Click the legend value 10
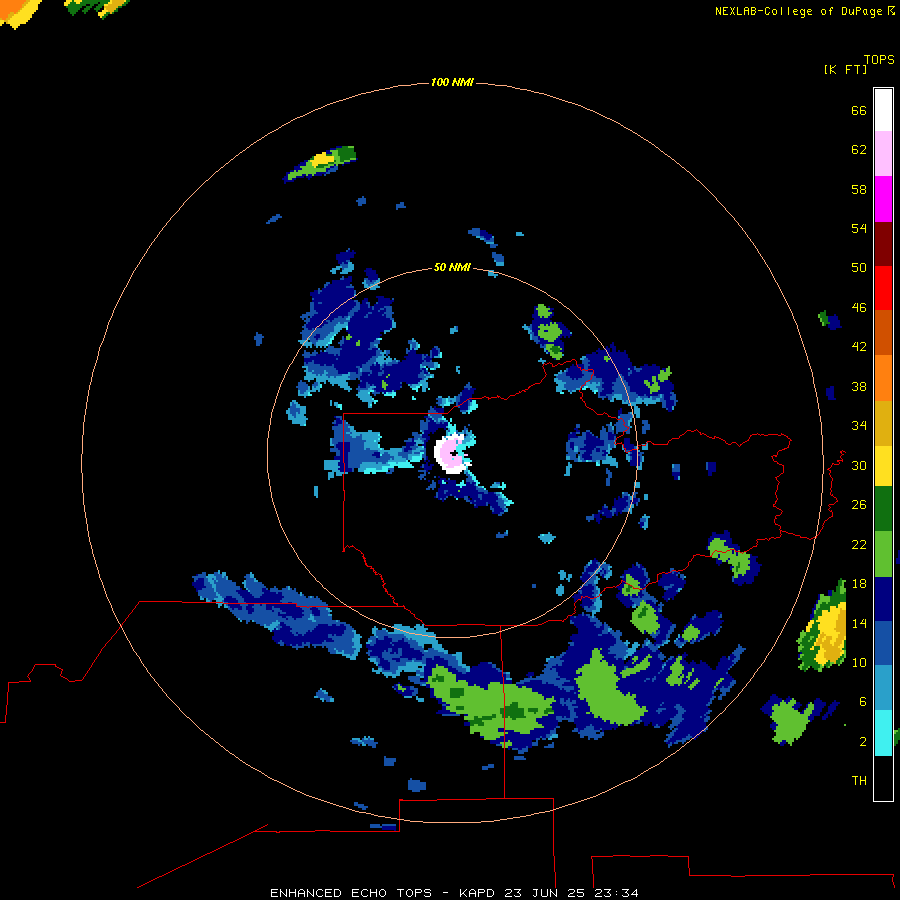This screenshot has width=900, height=900. (x=859, y=662)
